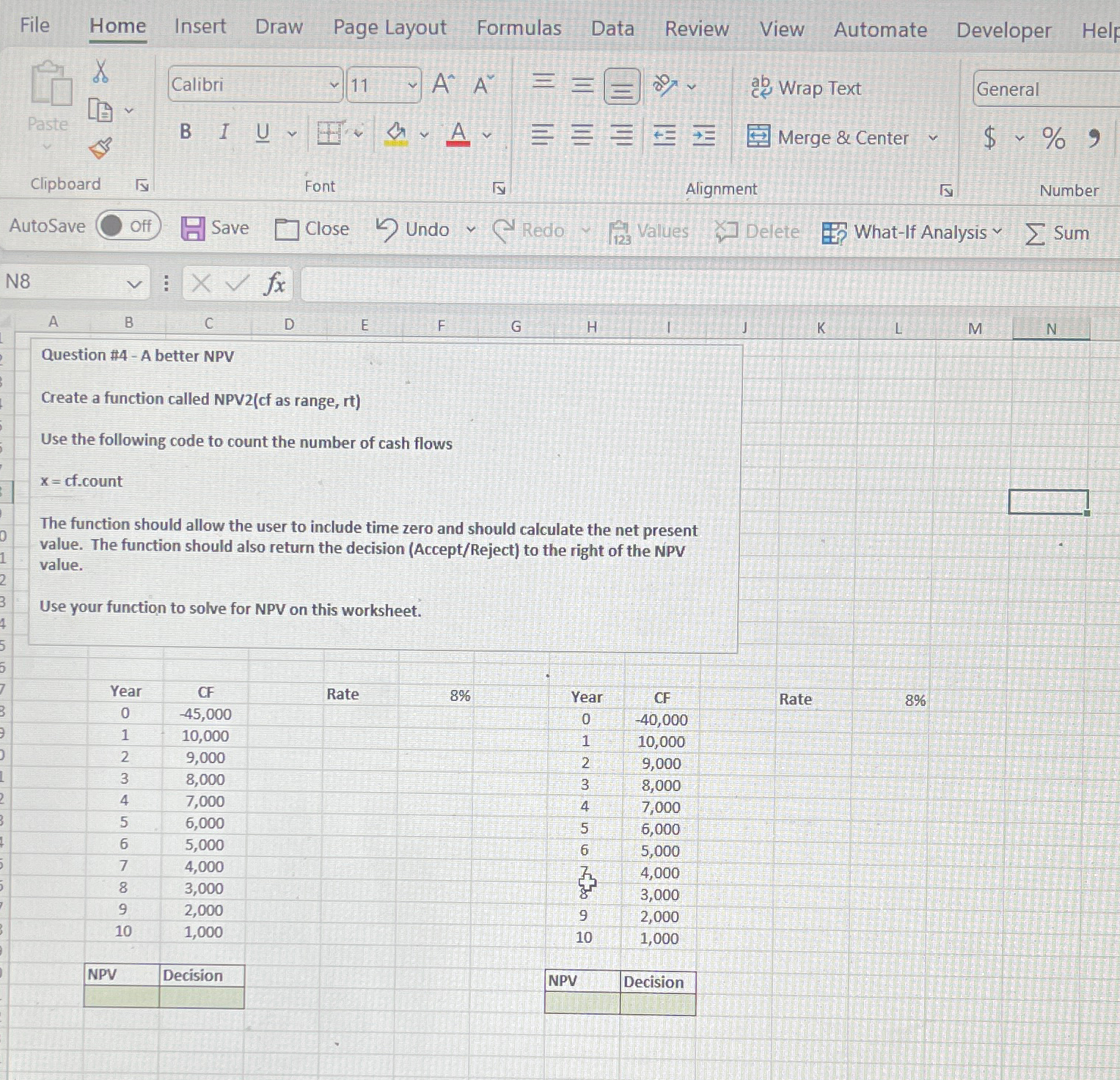Screen dimensions: 1120x1080
Task: Expand Merge & Center options arrow
Action: pyautogui.click(x=933, y=138)
